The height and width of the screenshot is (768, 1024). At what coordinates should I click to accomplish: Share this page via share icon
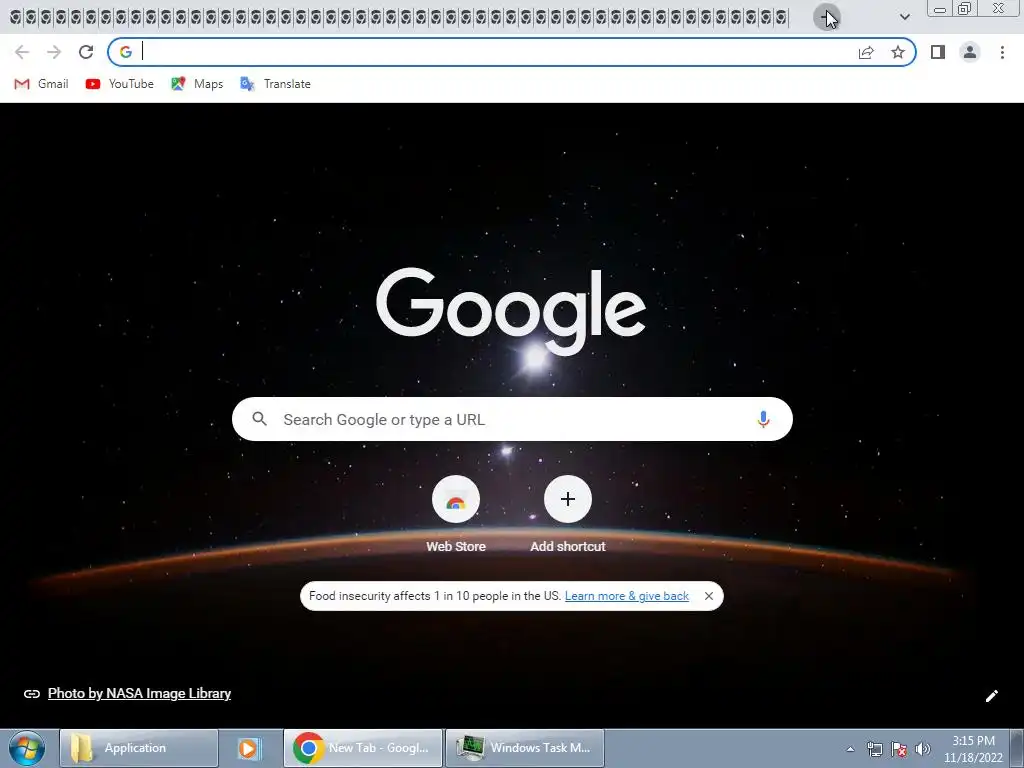pos(866,52)
